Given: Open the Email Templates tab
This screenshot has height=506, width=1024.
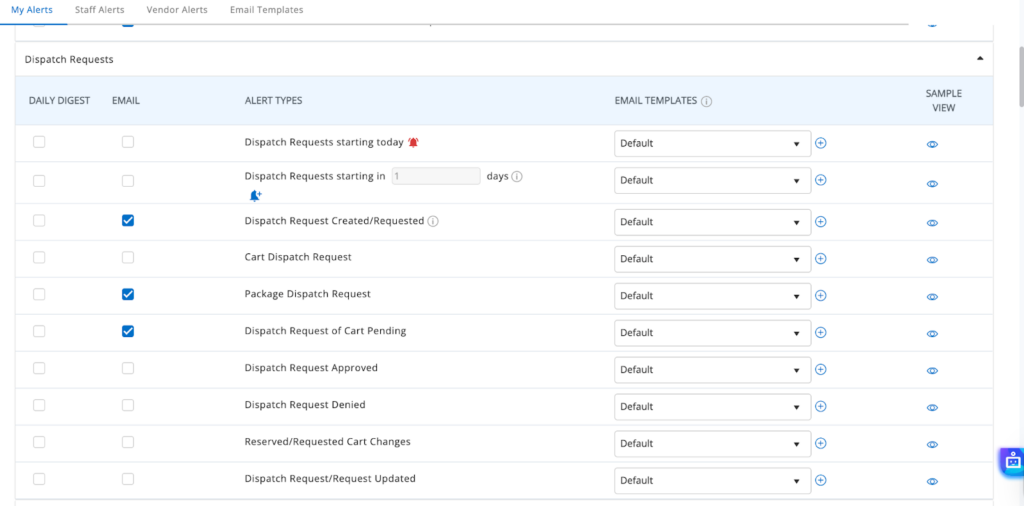Looking at the screenshot, I should [266, 10].
